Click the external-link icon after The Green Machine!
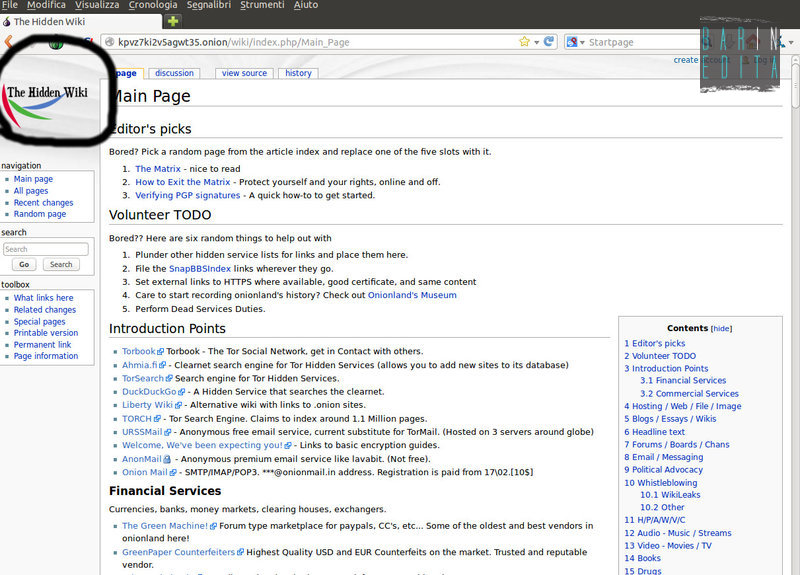Image resolution: width=800 pixels, height=575 pixels. coord(213,526)
